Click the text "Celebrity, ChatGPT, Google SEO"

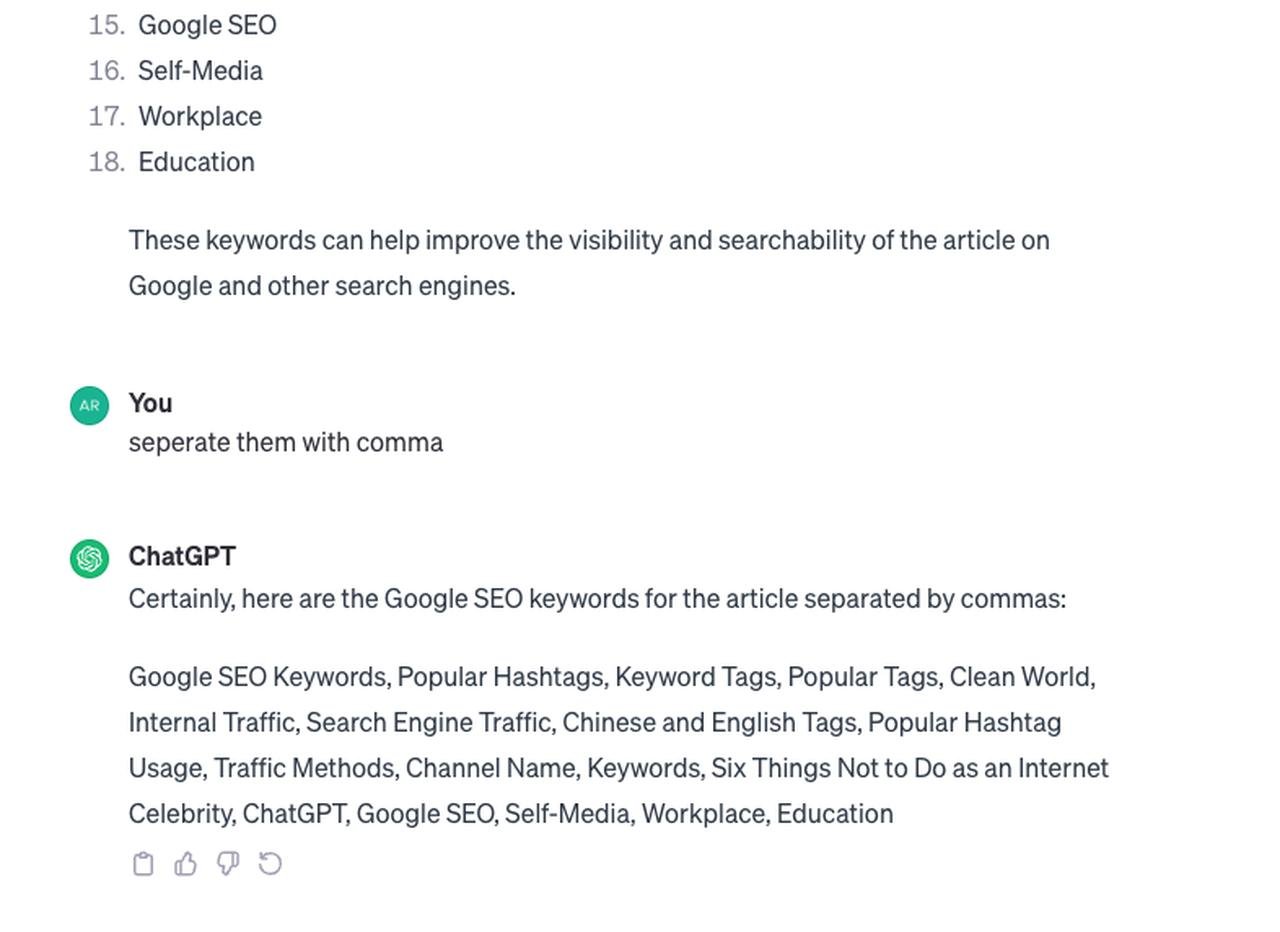[x=312, y=814]
